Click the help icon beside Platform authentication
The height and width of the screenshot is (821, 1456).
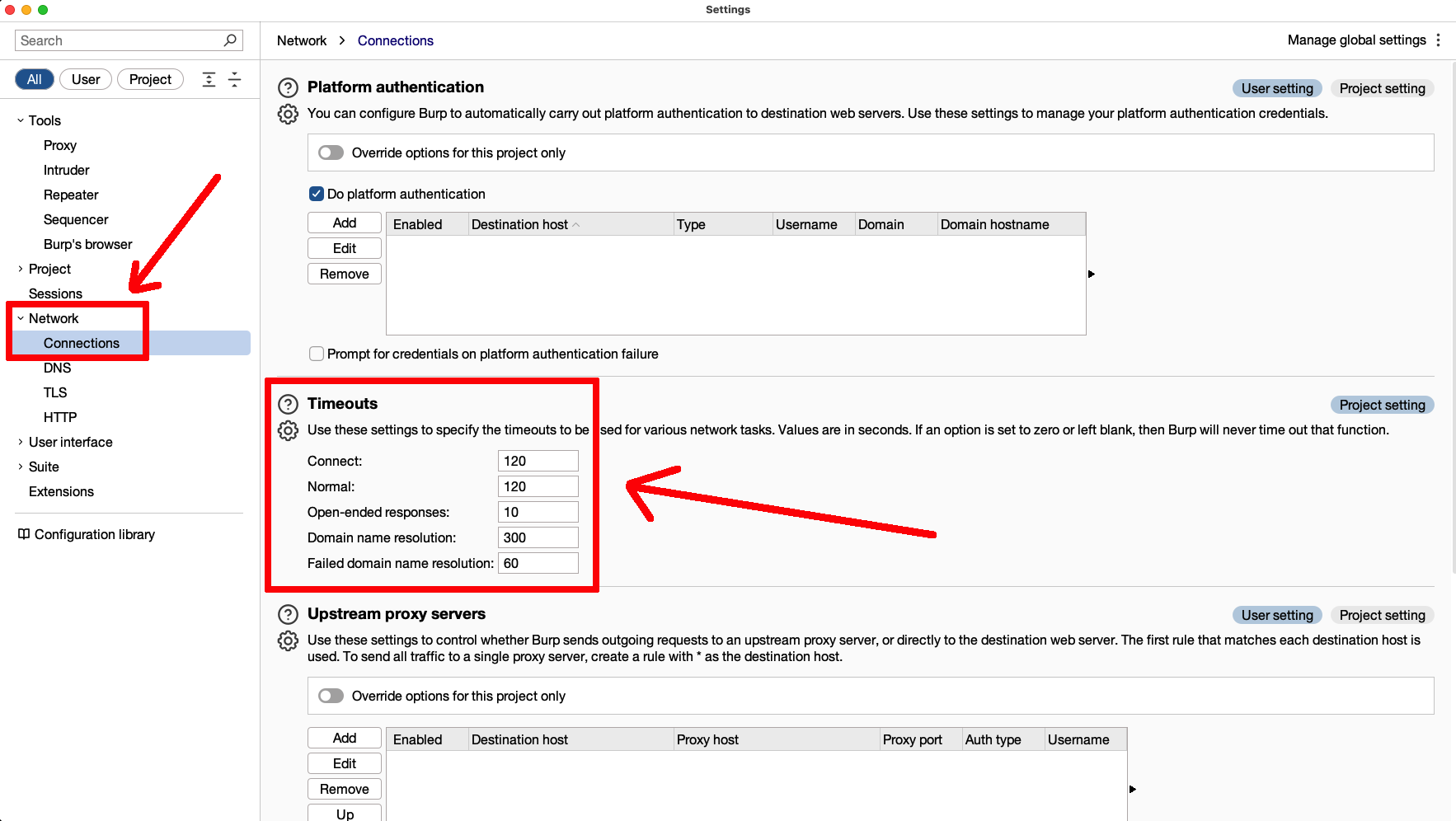coord(288,87)
